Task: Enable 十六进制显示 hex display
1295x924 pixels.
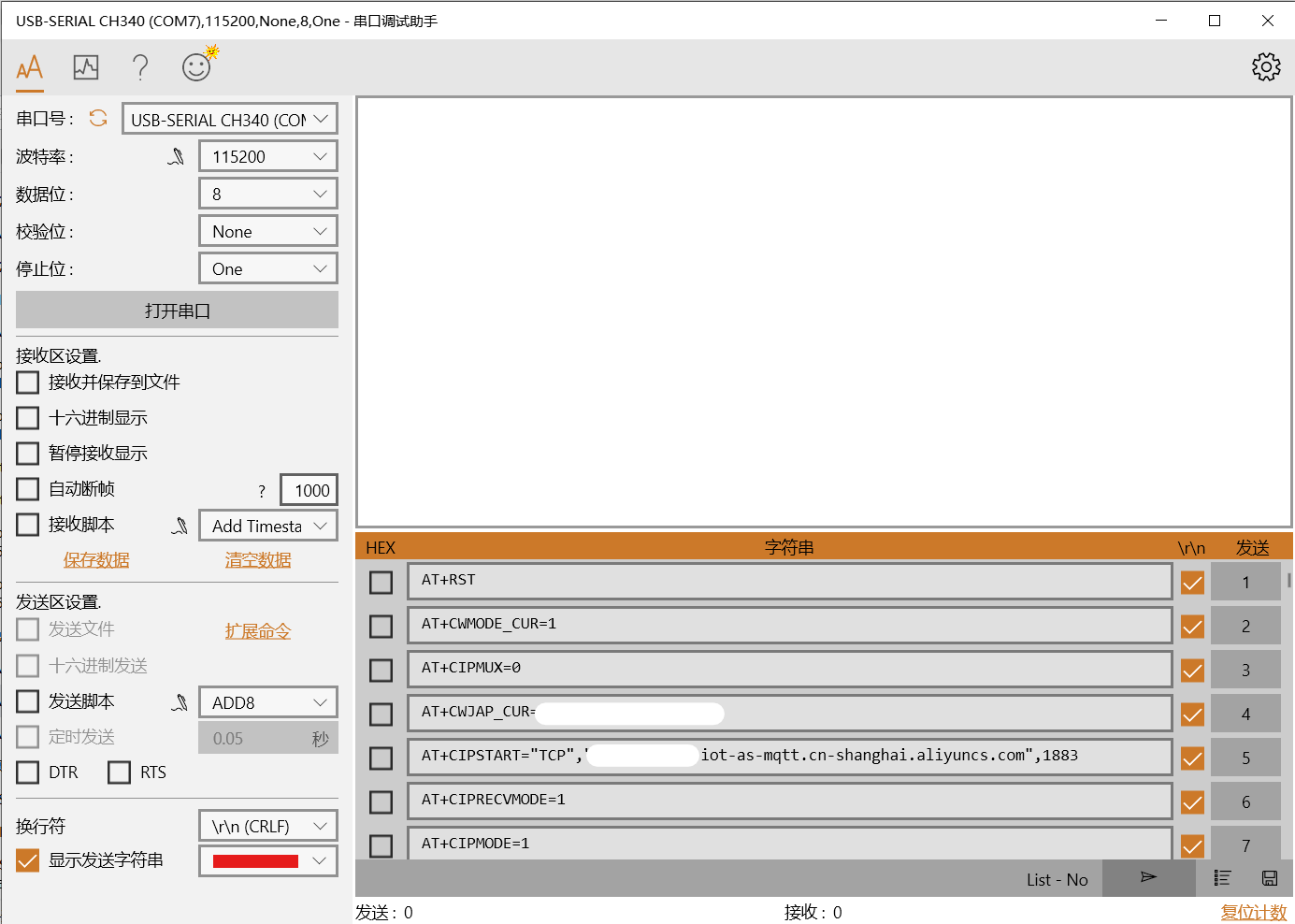Action: (x=27, y=417)
